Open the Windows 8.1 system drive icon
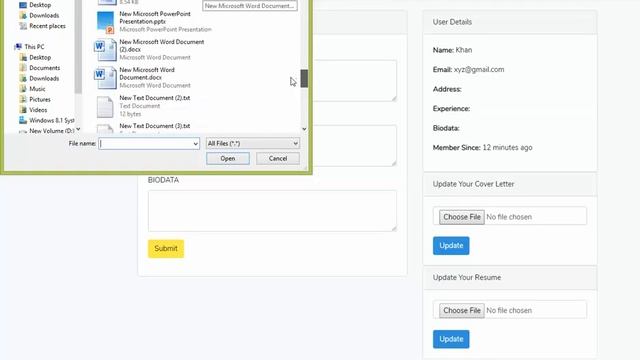Image resolution: width=640 pixels, height=360 pixels. (23, 120)
